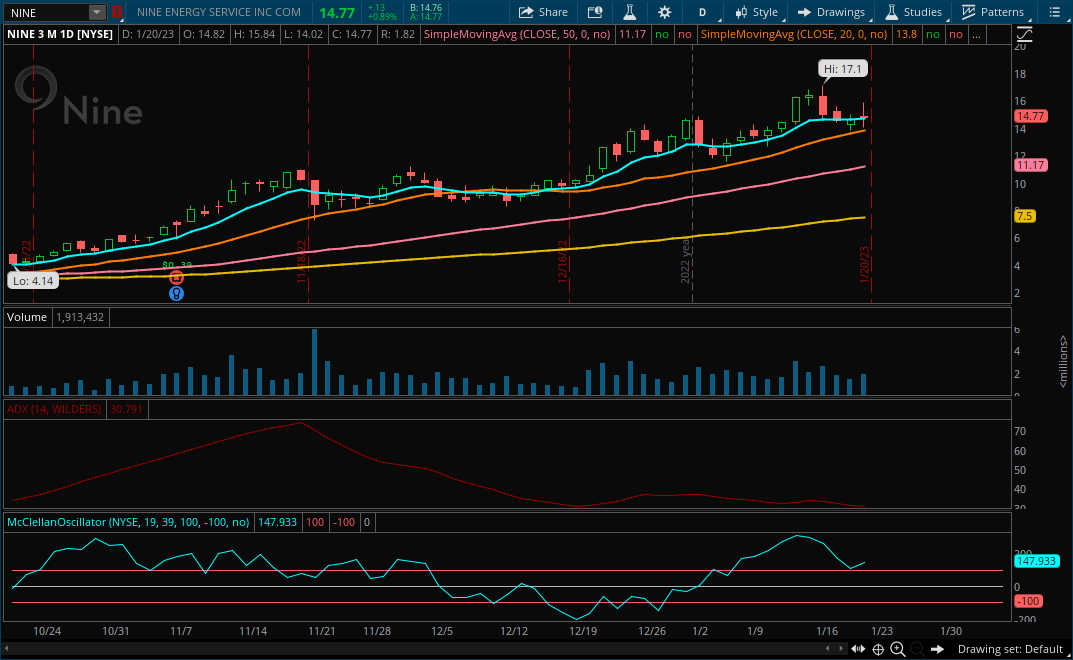Screen dimensions: 1073x660
Task: Click the right arrow scroll-to-latest icon
Action: point(938,649)
